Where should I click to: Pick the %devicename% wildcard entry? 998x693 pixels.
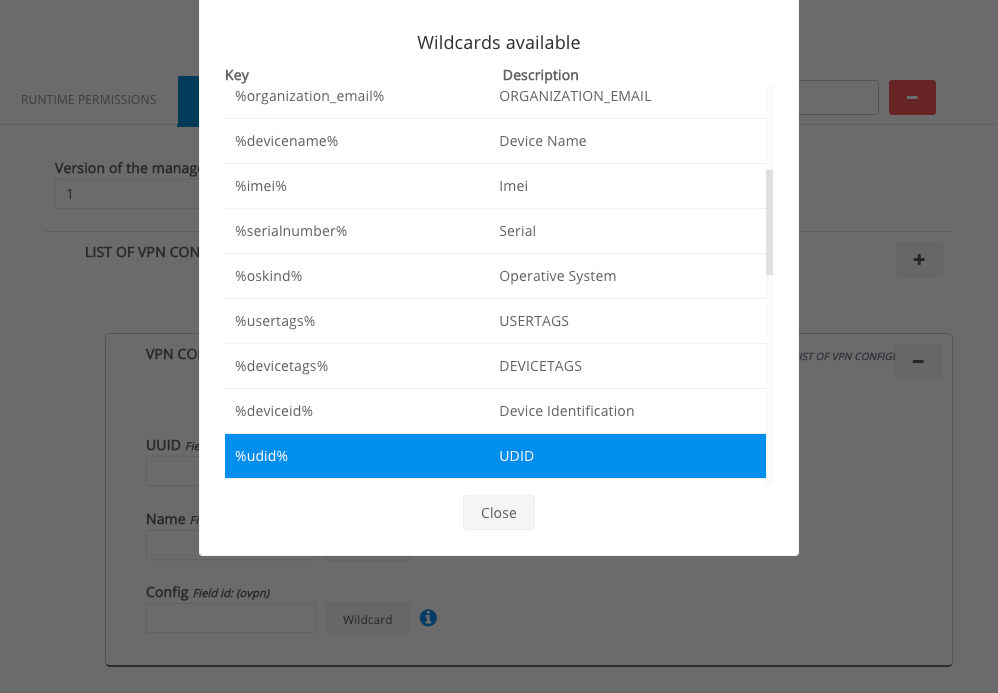click(495, 141)
